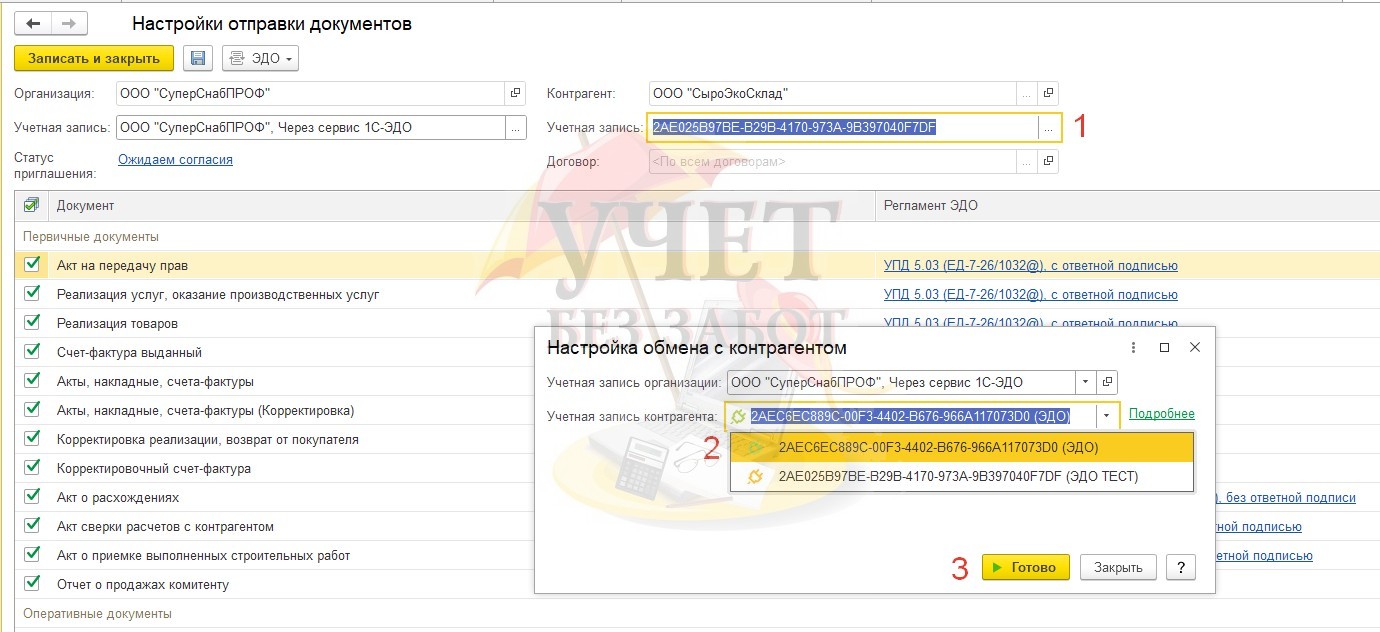Uncheck Счет-фактура выданный checkbox
Viewport: 1380px width, 632px height.
point(32,352)
